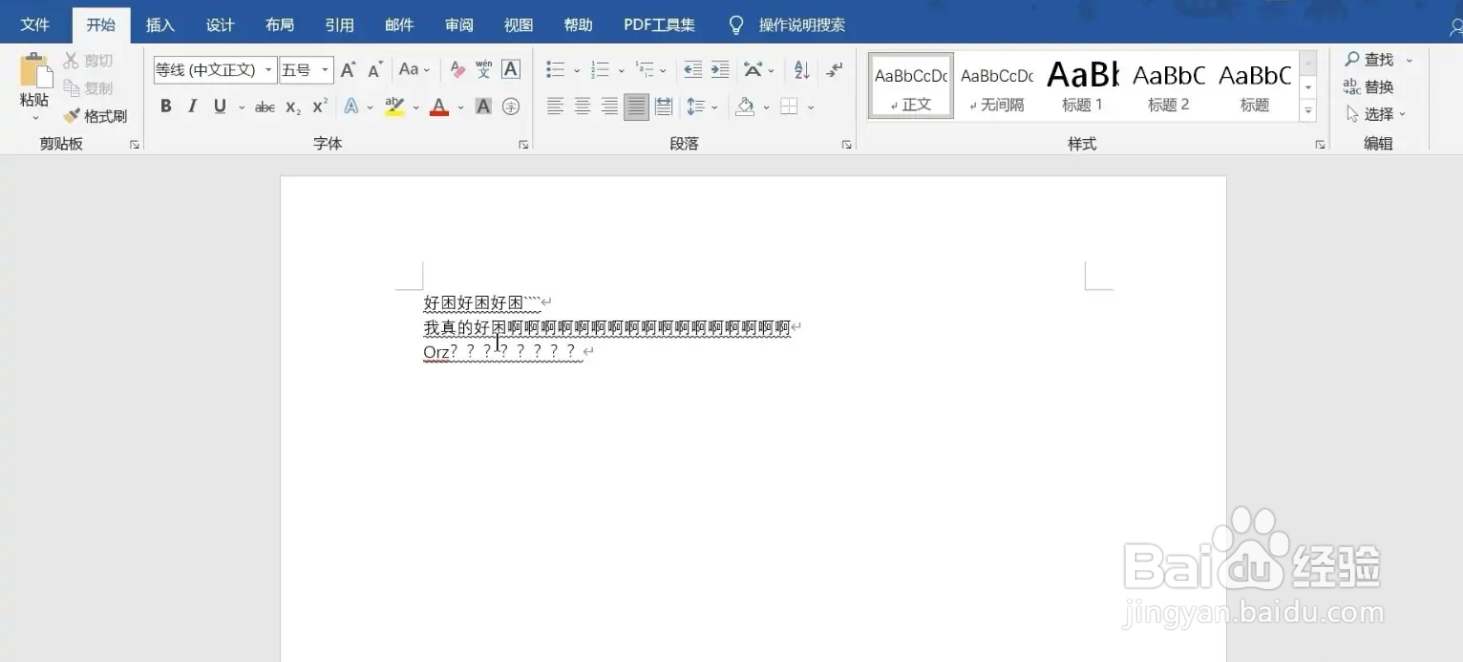Open the 选择 (Select) menu
The image size is (1463, 662).
coord(1376,114)
